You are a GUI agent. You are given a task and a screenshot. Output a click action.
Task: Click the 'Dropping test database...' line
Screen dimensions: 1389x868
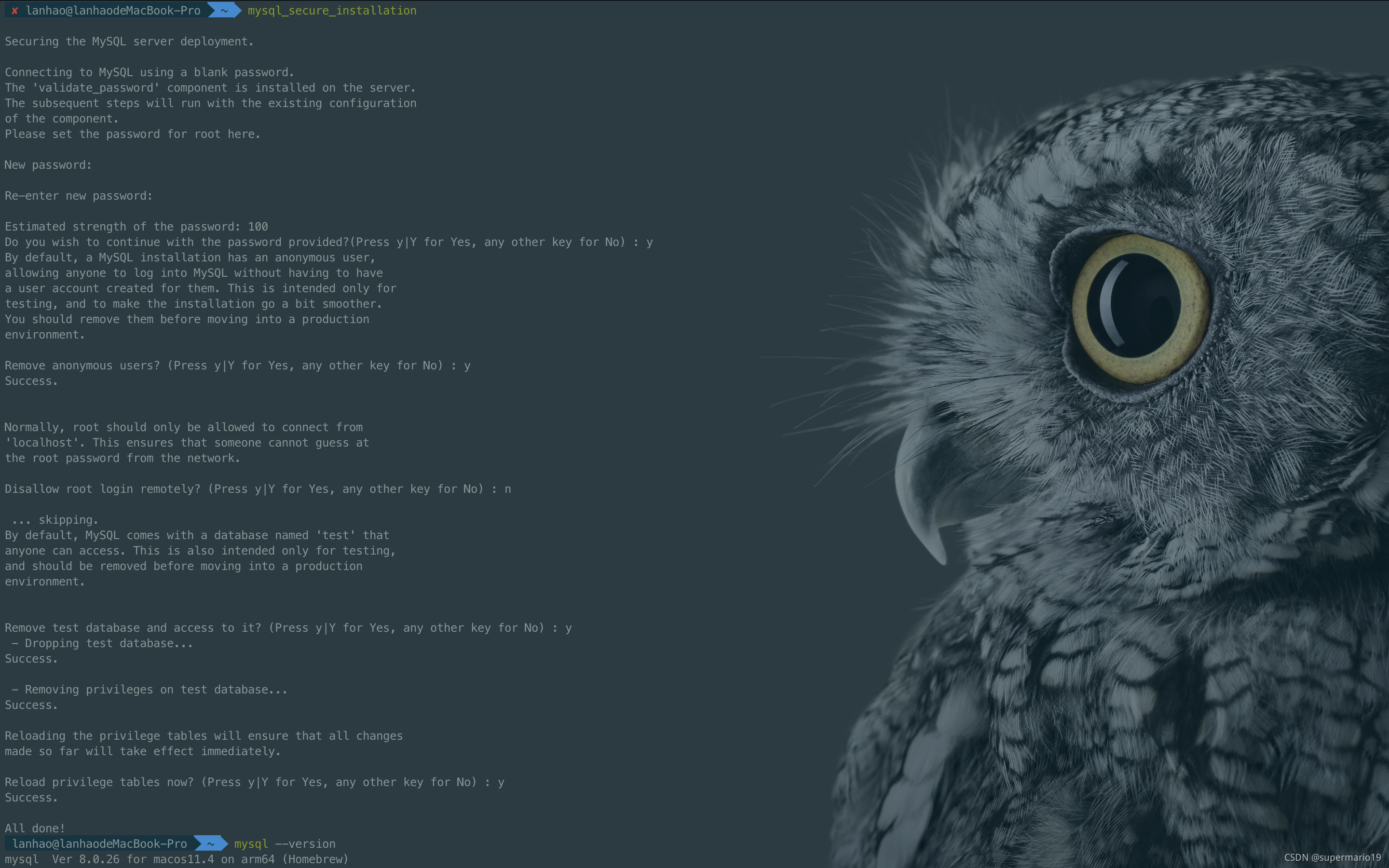102,643
